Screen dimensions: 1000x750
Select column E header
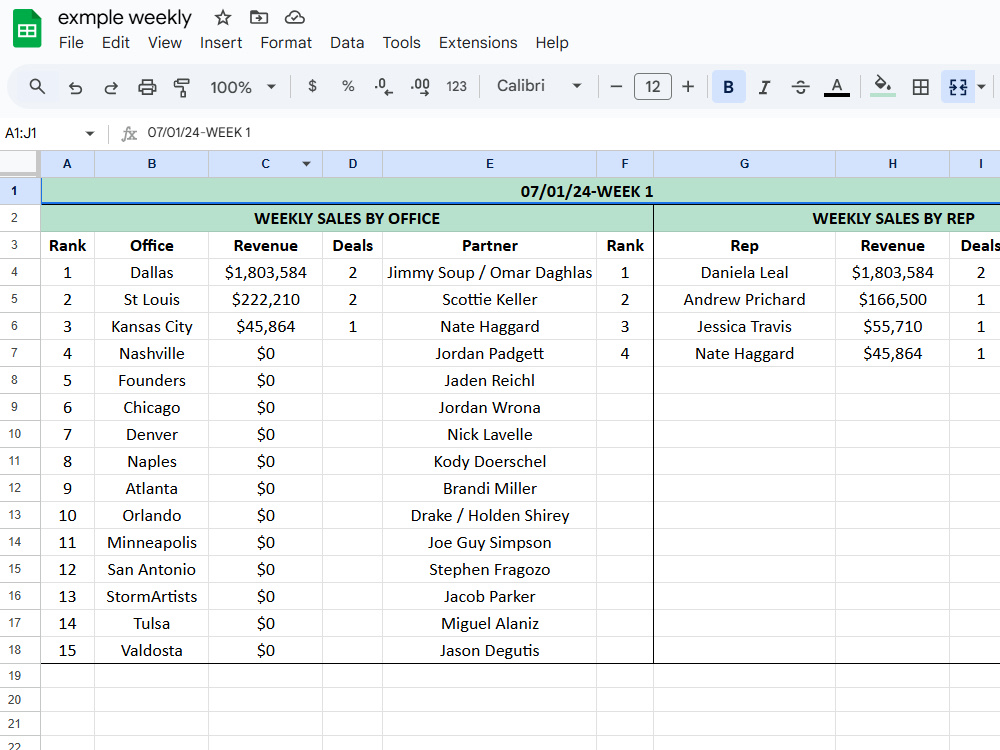click(489, 164)
